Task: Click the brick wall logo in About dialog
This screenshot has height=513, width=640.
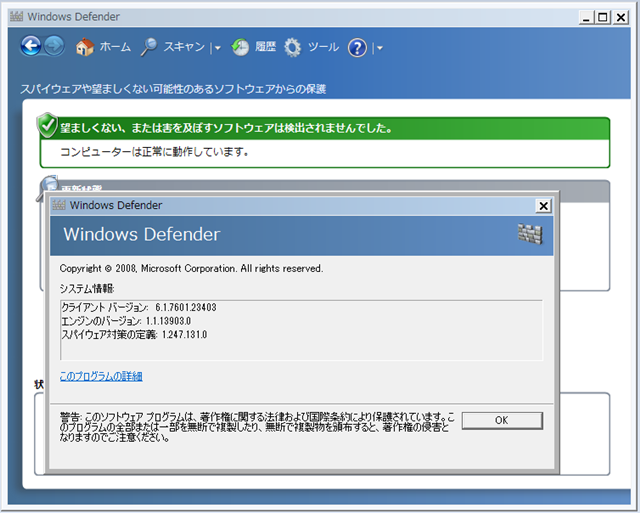Action: pyautogui.click(x=528, y=235)
